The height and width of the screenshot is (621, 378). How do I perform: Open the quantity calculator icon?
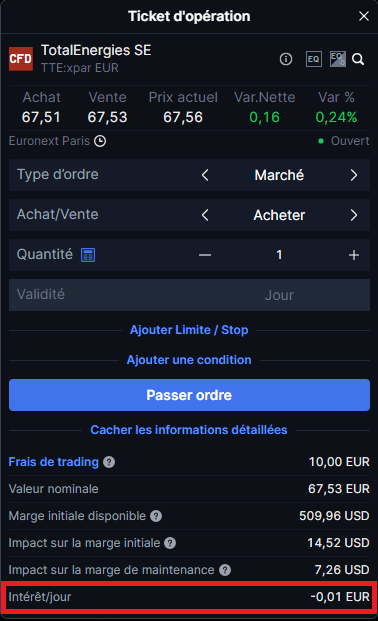[x=88, y=255]
